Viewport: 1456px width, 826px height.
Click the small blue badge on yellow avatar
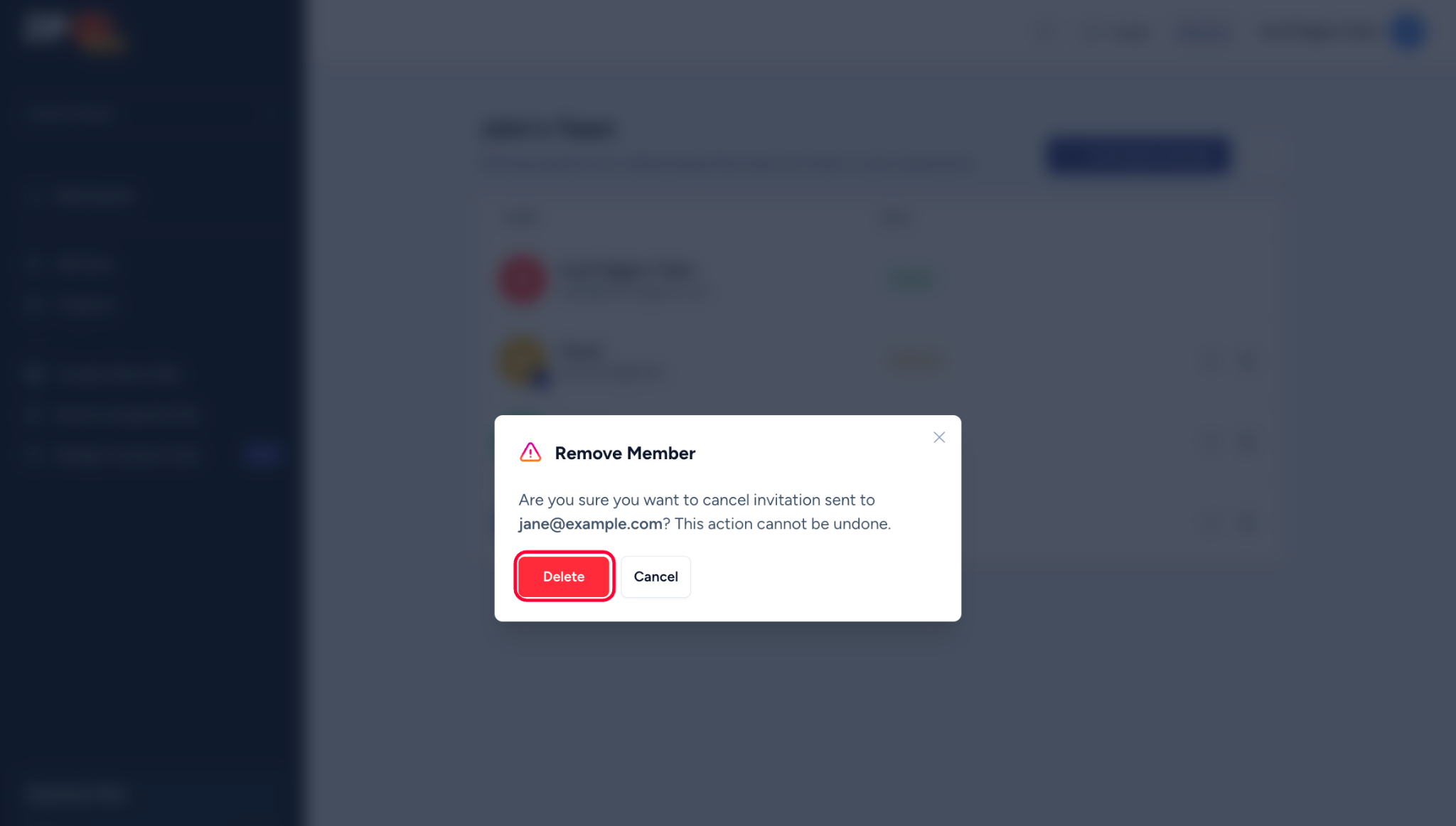542,380
